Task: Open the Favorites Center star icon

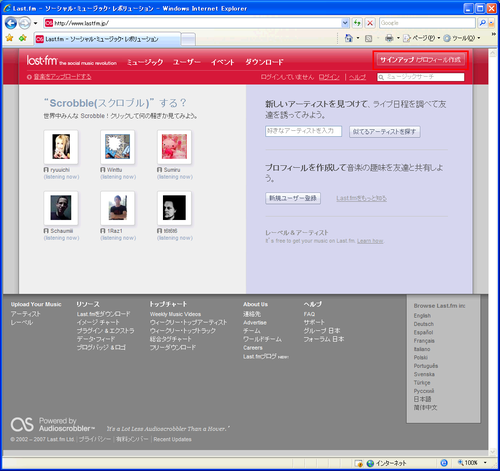Action: tap(9, 38)
